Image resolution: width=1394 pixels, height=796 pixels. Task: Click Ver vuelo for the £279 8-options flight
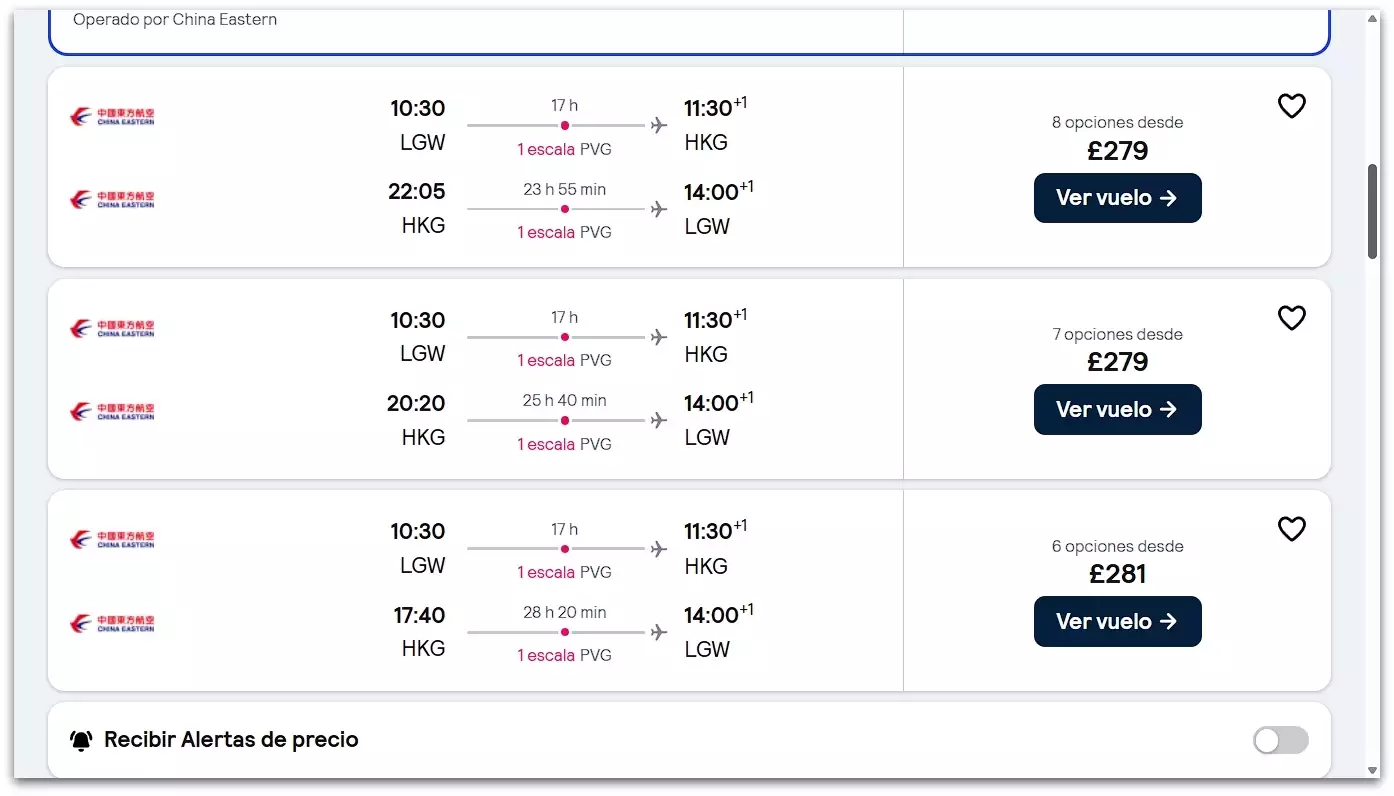click(x=1117, y=198)
